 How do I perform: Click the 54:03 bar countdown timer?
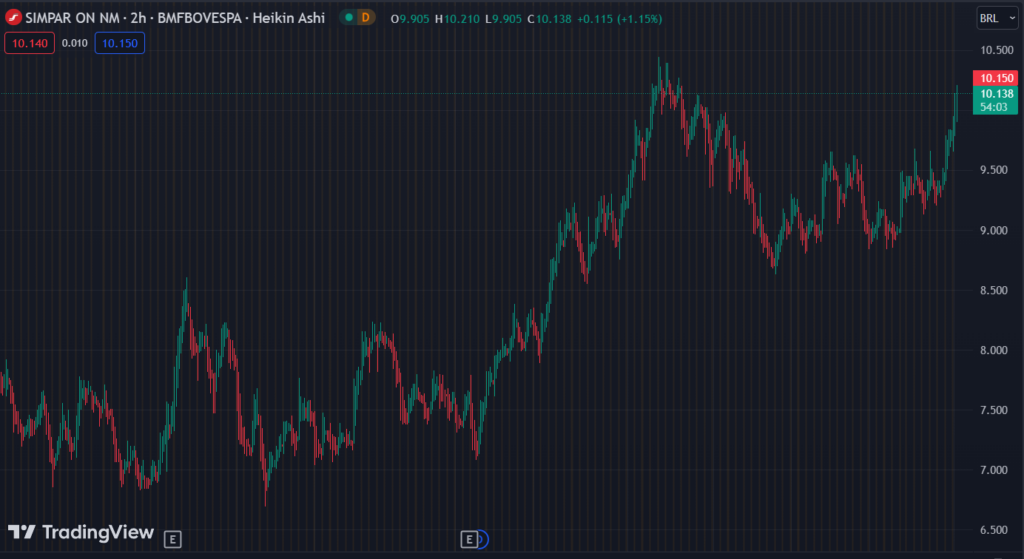995,107
